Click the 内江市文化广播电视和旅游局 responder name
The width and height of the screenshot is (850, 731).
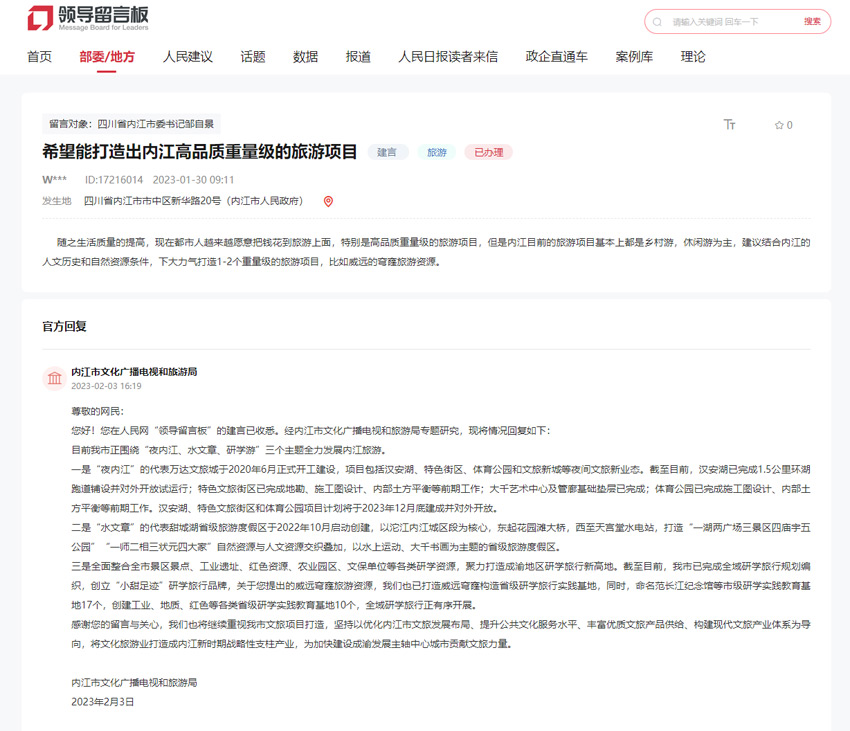coord(134,371)
